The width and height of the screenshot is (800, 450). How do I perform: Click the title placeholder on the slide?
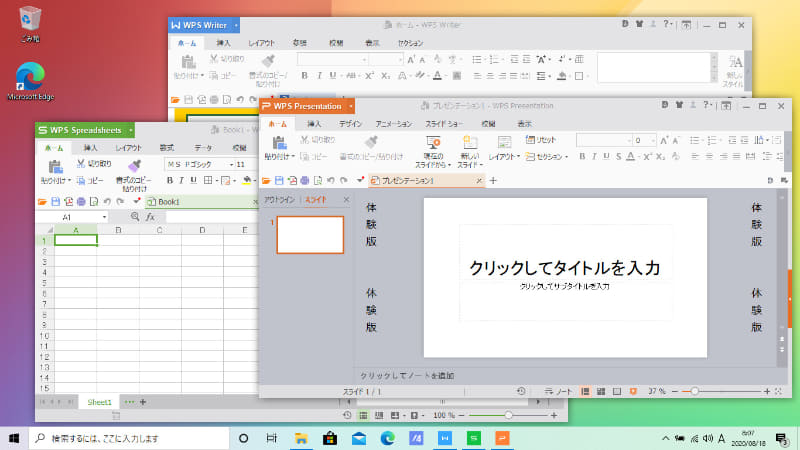click(565, 268)
